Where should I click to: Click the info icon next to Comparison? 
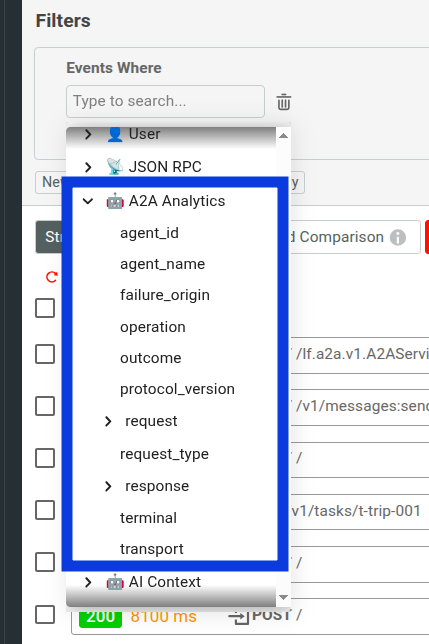pos(397,237)
